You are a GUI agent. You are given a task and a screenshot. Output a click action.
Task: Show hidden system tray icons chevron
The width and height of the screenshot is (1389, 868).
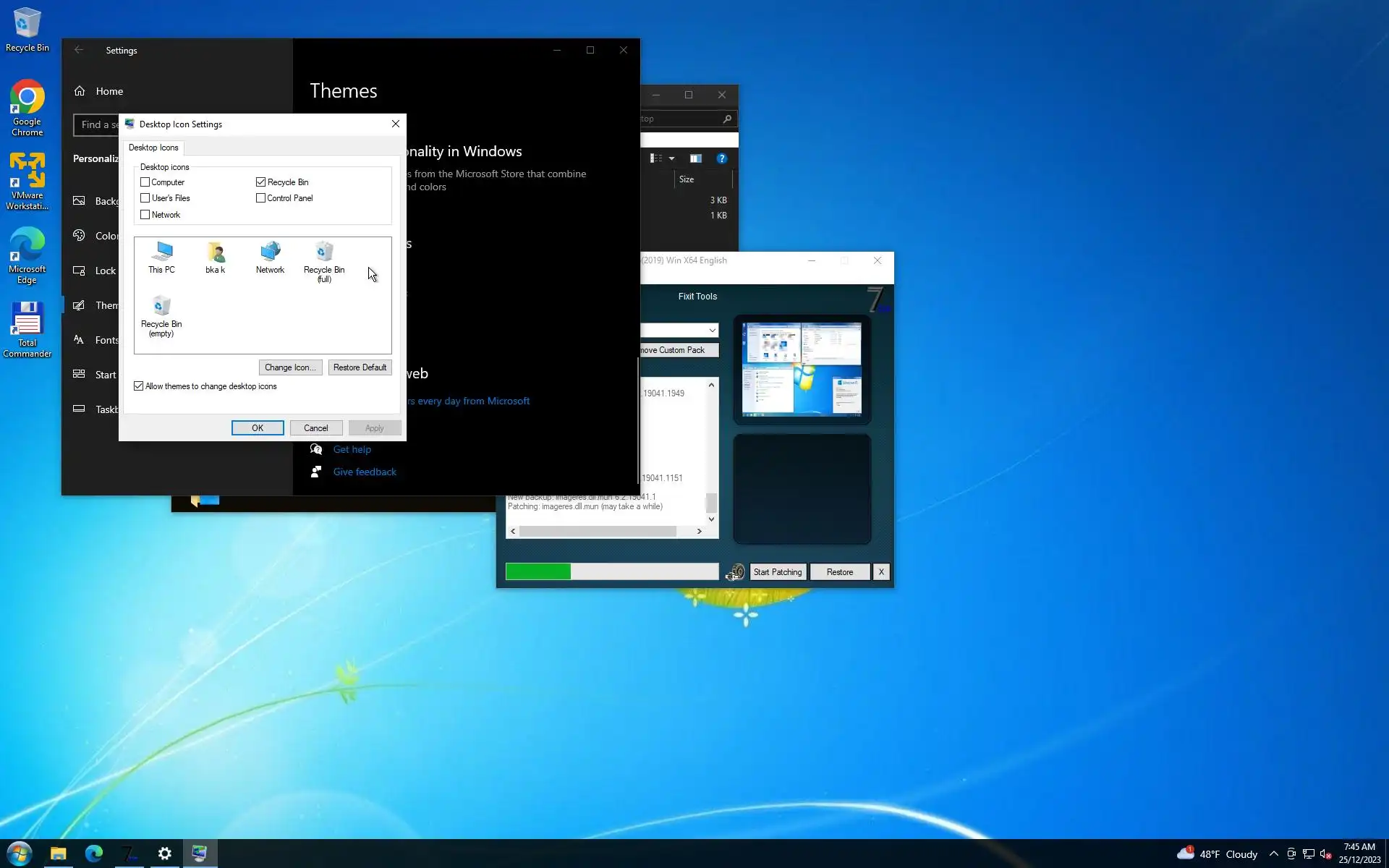[1273, 854]
